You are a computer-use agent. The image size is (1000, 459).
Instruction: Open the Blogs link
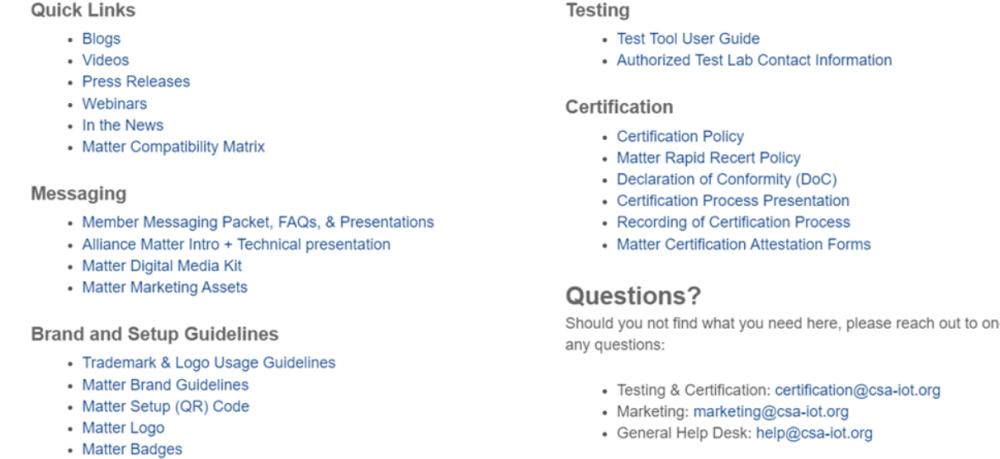[x=101, y=39]
